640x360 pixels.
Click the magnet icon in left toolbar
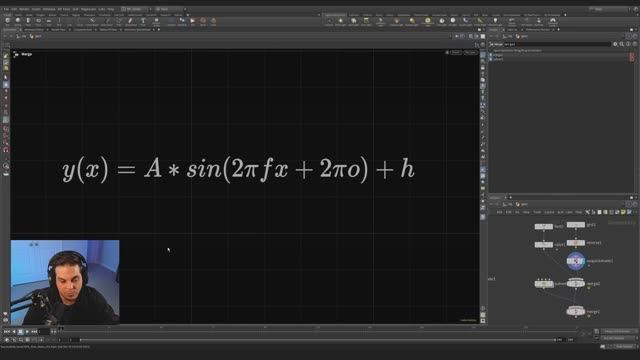6,150
